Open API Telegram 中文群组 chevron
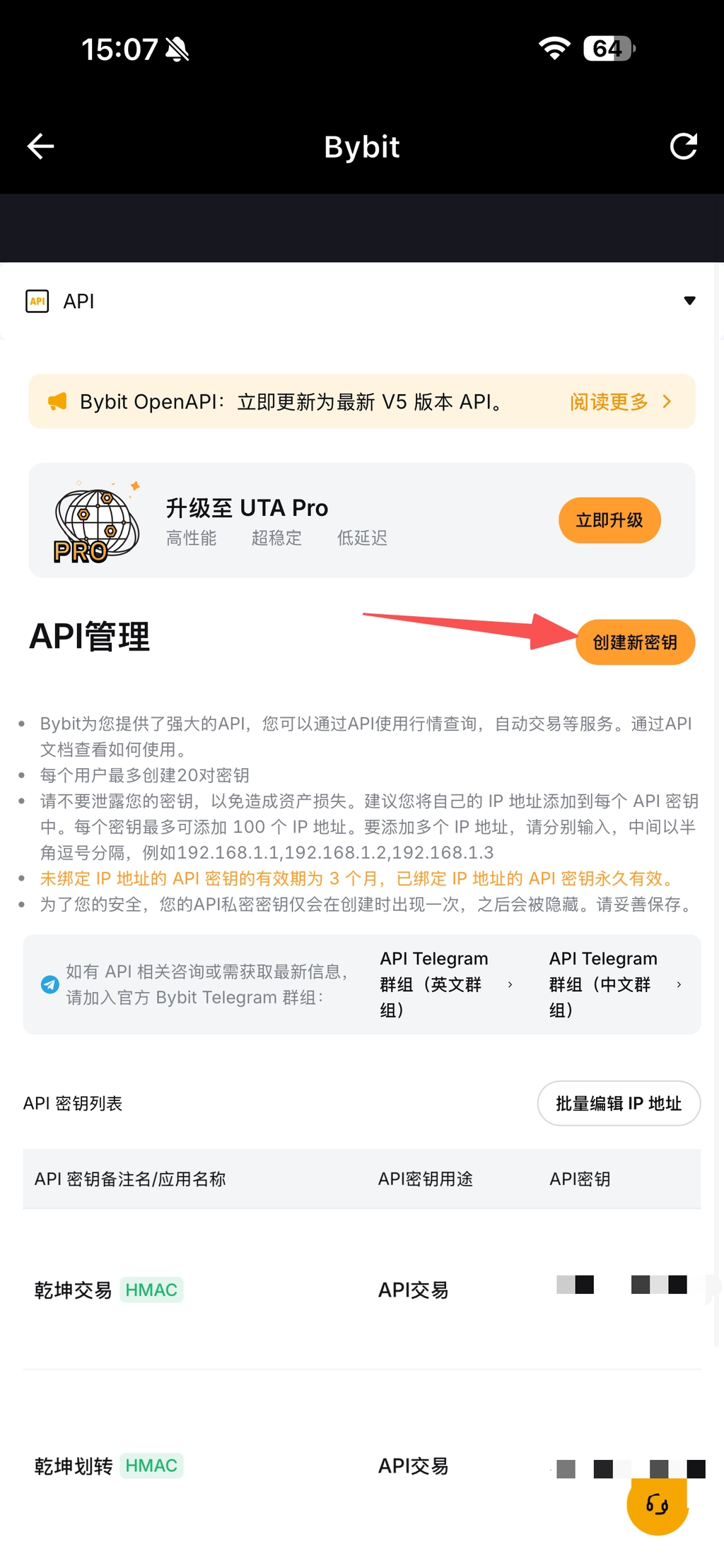 (679, 984)
